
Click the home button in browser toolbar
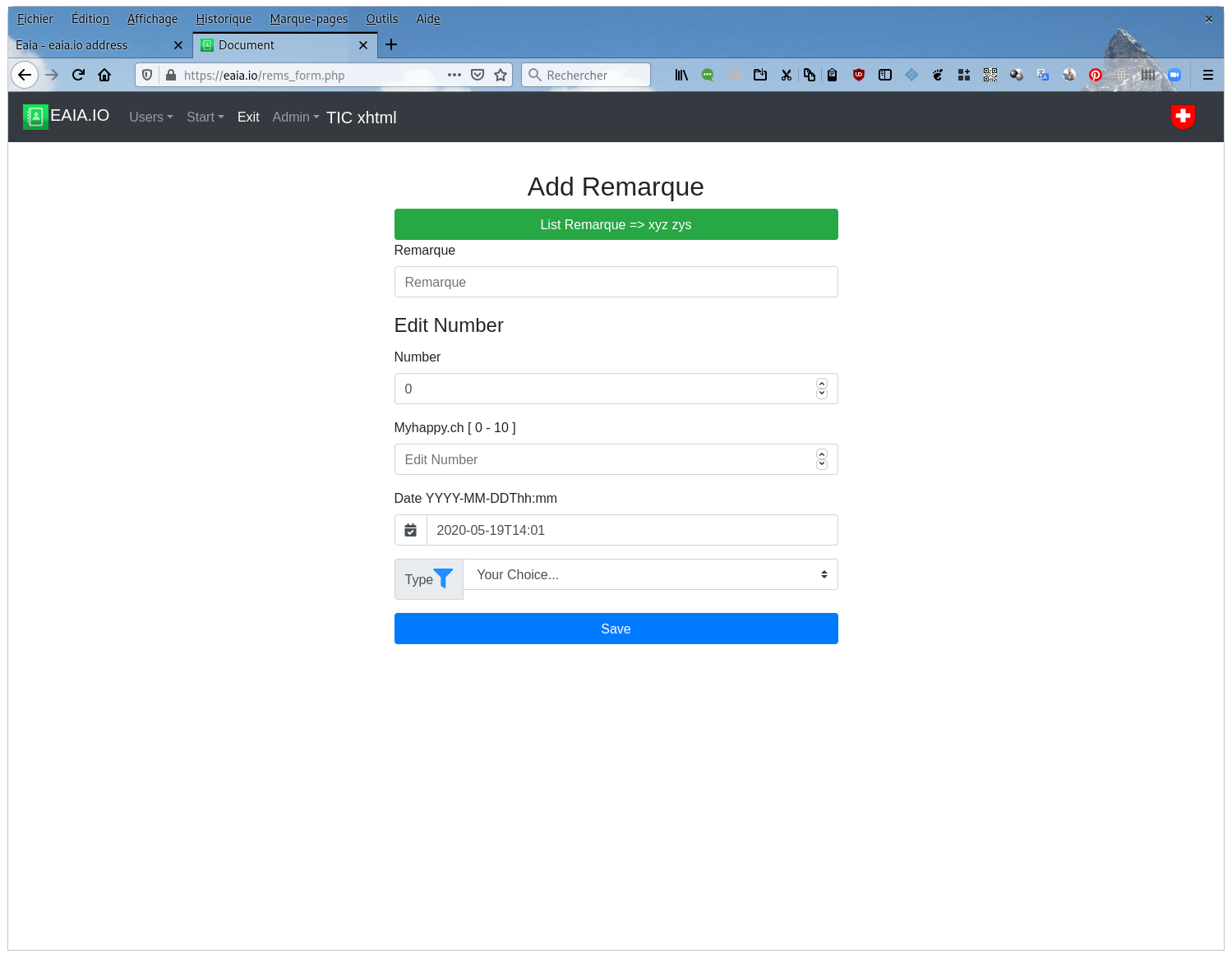pos(104,75)
